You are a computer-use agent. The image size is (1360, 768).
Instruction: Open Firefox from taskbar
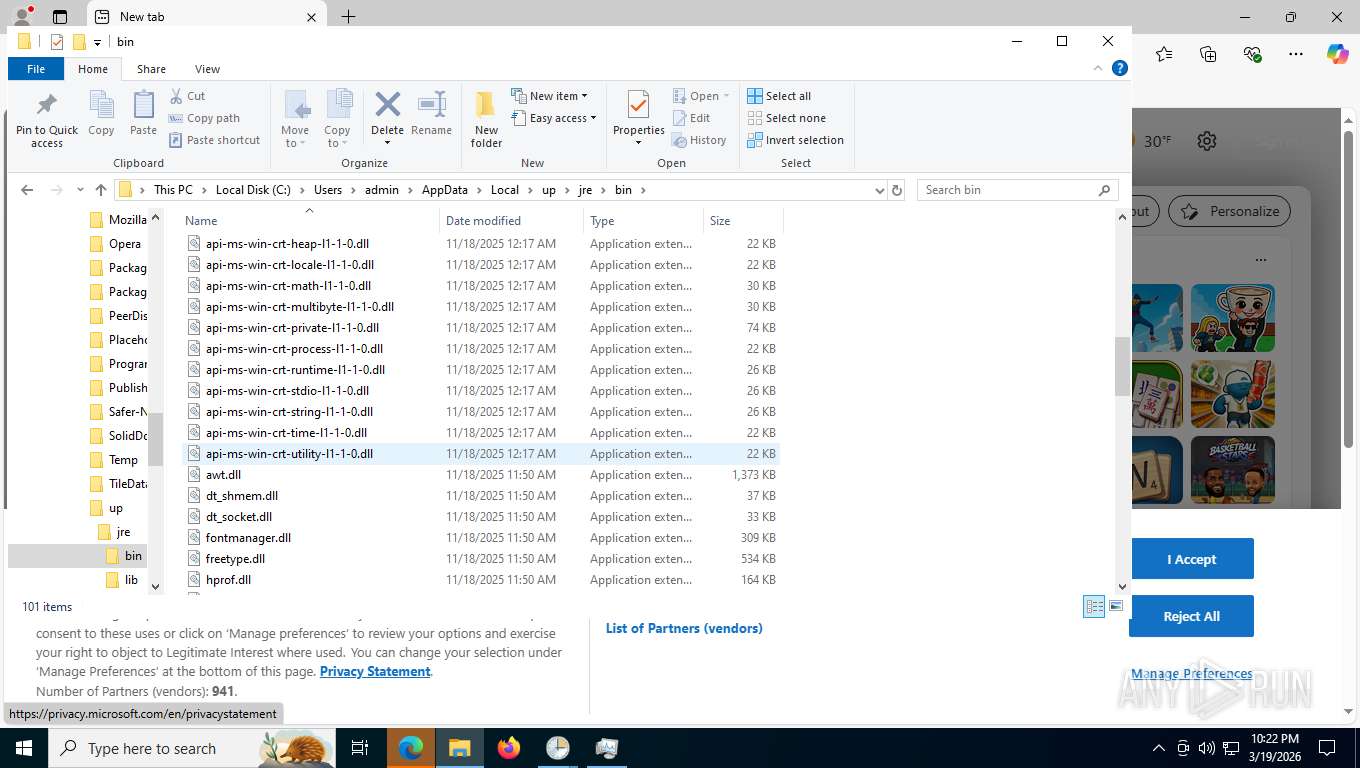(x=509, y=748)
